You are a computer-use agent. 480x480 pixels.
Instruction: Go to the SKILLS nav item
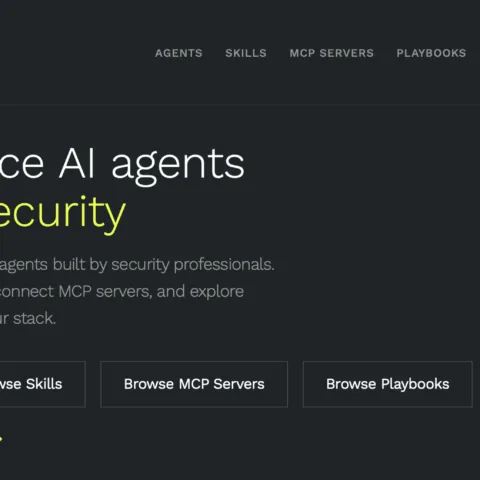(246, 53)
